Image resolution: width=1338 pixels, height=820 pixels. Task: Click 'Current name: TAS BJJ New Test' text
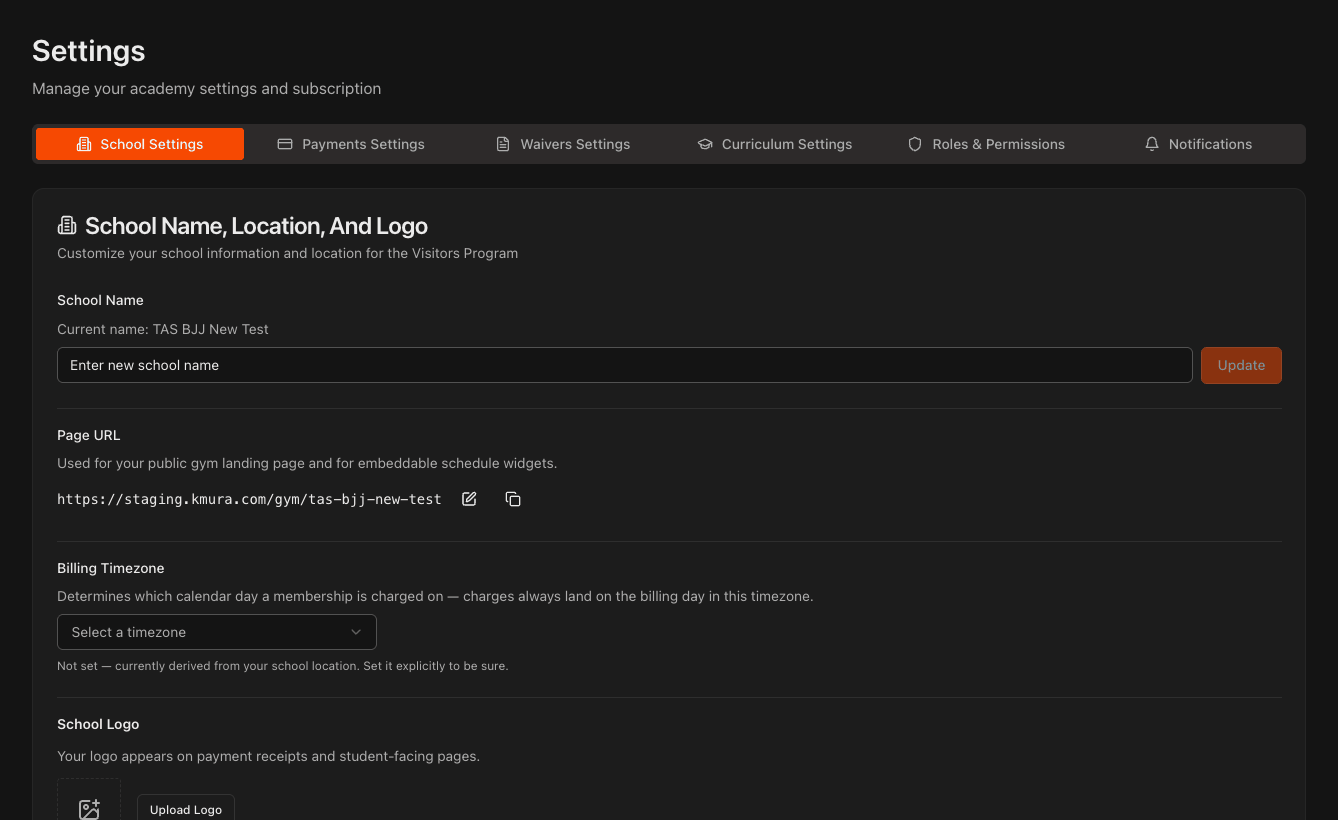163,329
